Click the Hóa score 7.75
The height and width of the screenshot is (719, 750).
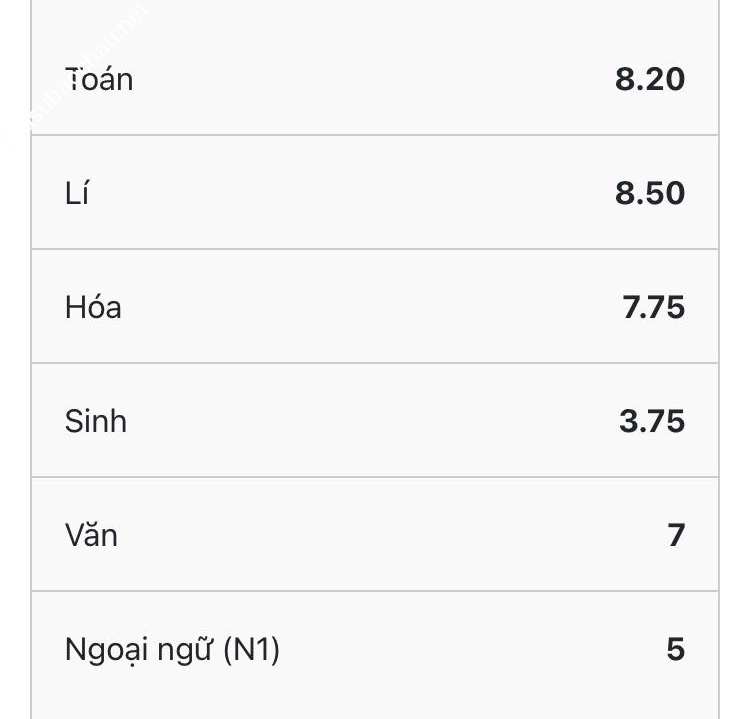(x=653, y=307)
